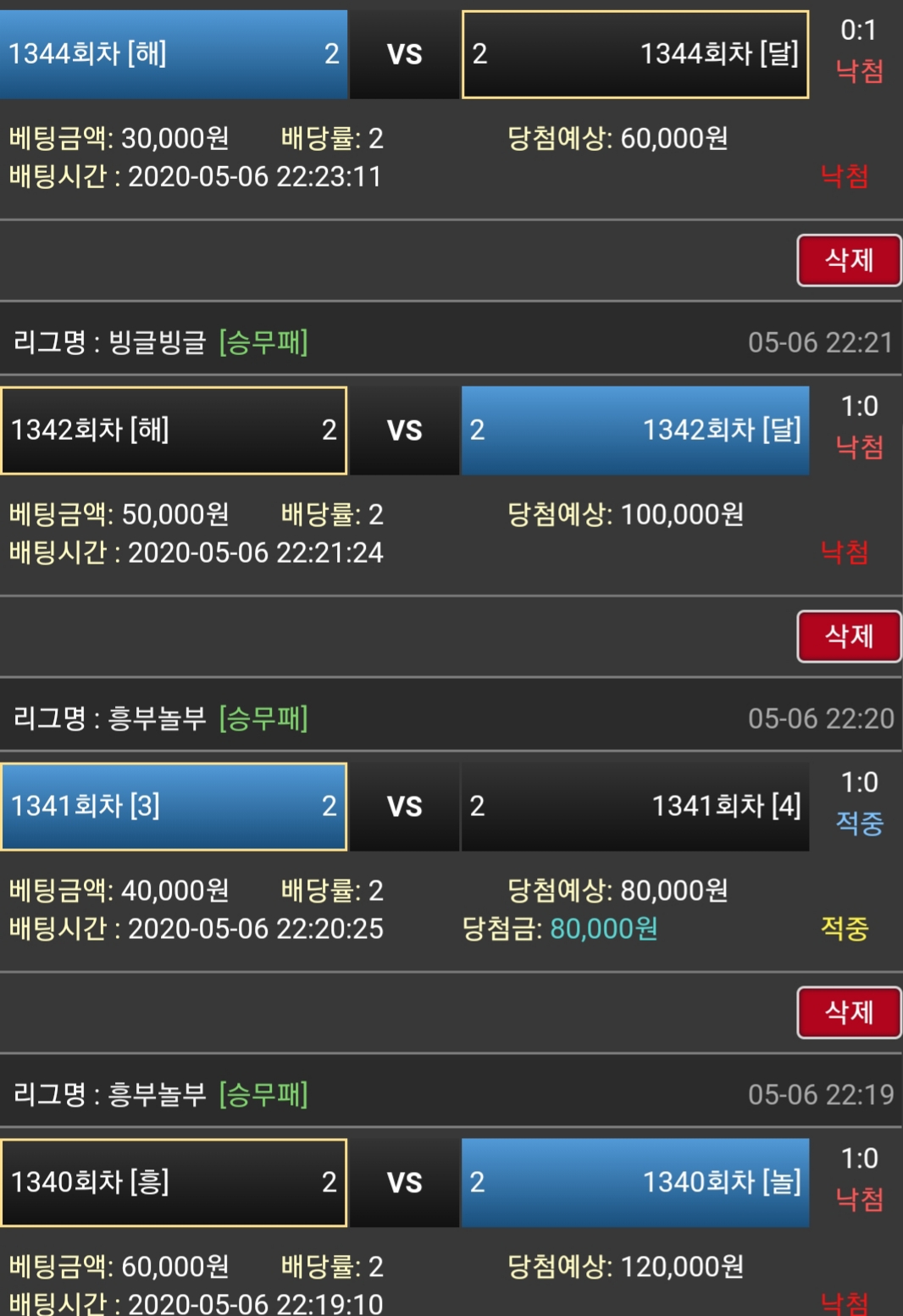Click the 05-06 22:21 timestamp

pos(820,342)
